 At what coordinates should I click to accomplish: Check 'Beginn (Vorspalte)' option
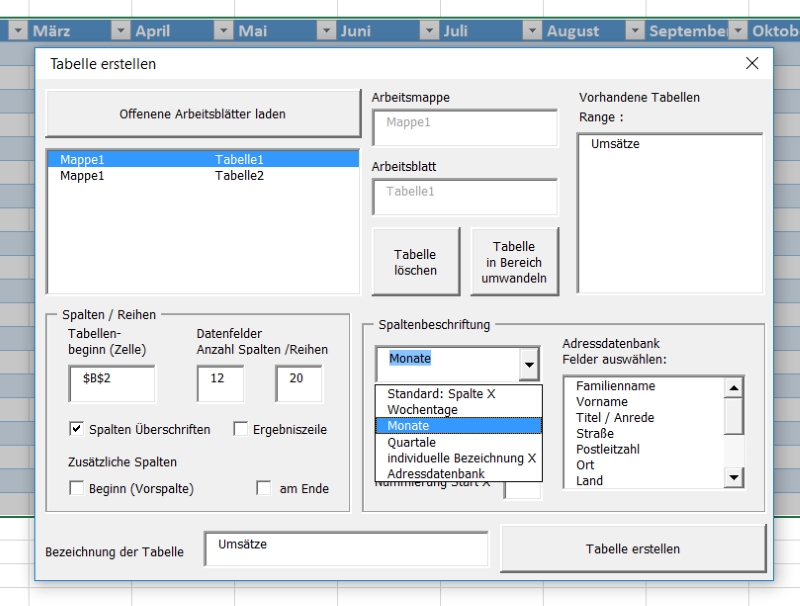point(76,488)
